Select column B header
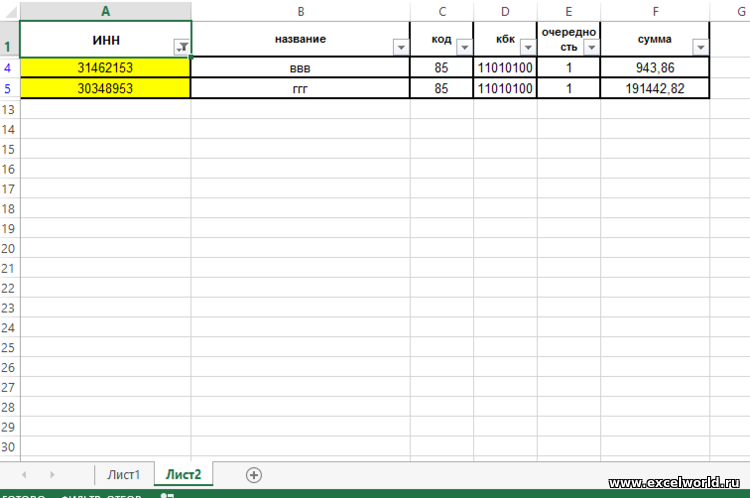The image size is (750, 498). 300,11
